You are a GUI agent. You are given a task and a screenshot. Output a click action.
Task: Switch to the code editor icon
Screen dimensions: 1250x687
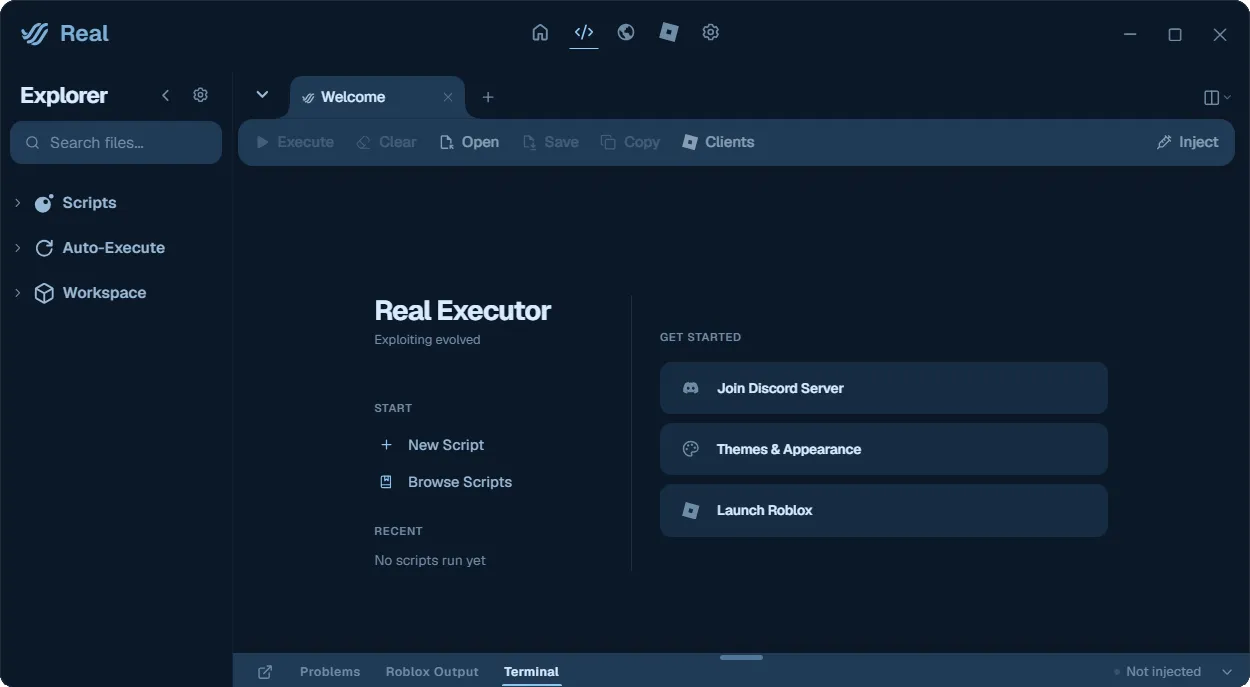[584, 32]
